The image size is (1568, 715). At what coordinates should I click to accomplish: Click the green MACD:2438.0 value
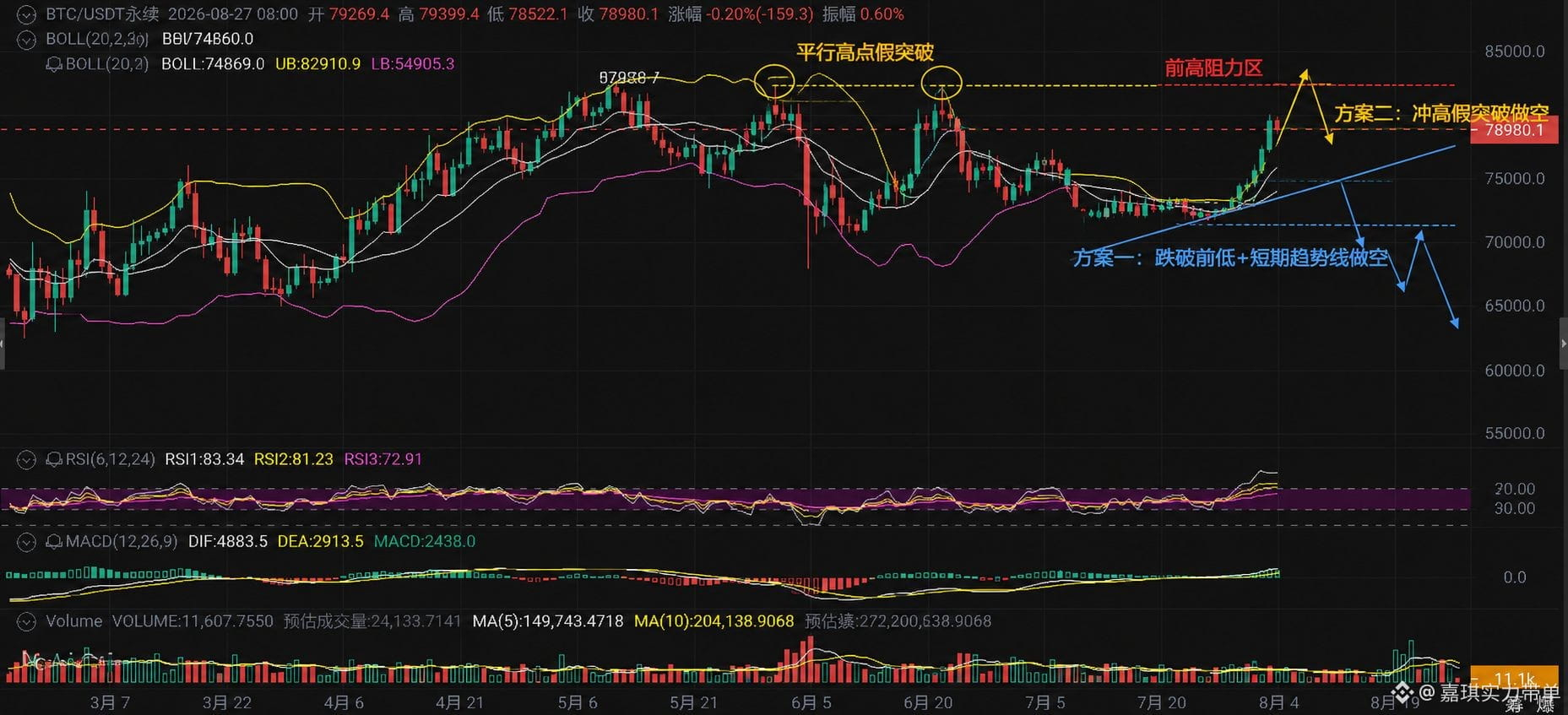pyautogui.click(x=425, y=541)
